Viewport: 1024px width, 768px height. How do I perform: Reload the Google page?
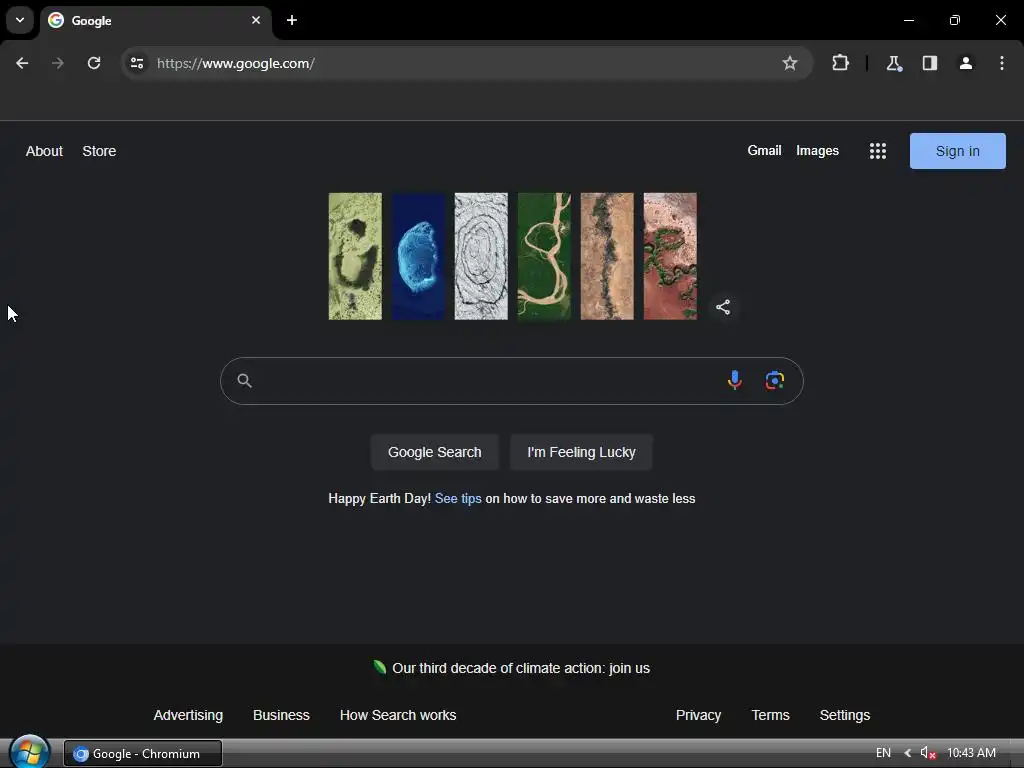94,63
